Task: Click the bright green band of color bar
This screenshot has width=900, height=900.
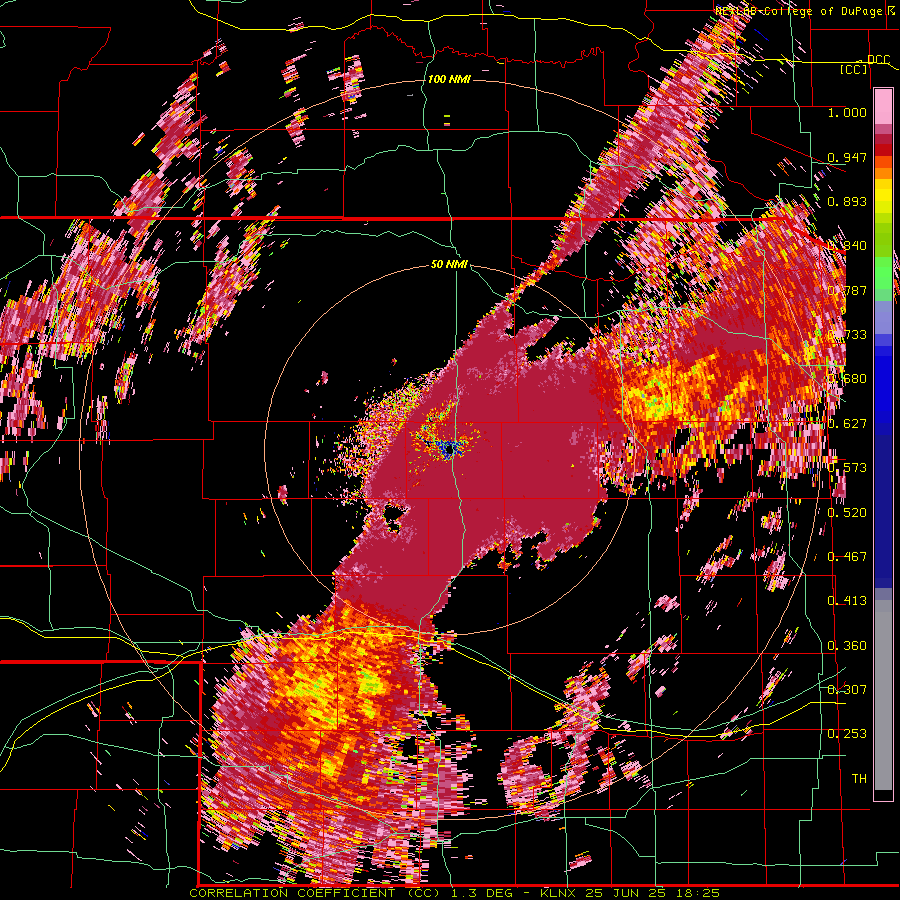Action: [883, 273]
